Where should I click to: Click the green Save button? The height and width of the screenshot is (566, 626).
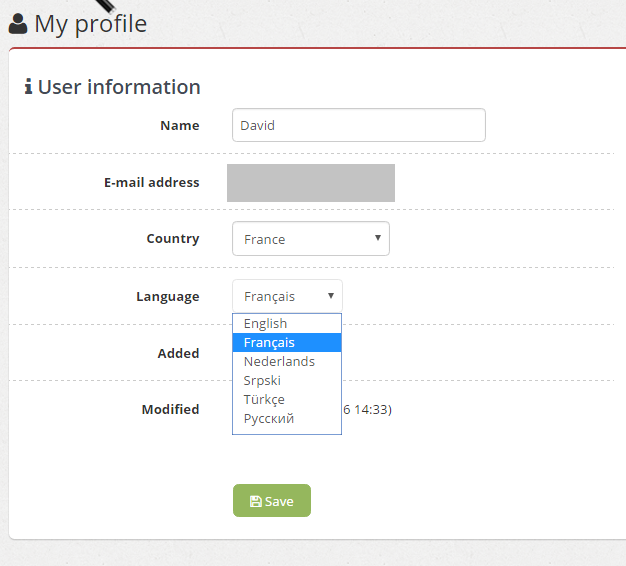272,501
